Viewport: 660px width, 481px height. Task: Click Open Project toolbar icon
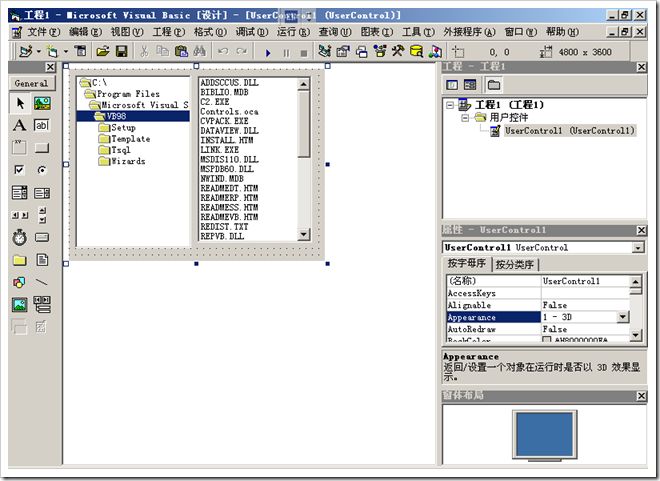point(102,52)
